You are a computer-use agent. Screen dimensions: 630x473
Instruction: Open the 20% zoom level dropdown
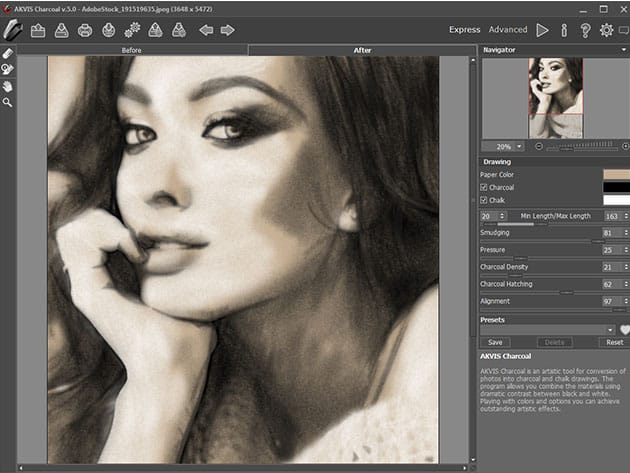(502, 146)
